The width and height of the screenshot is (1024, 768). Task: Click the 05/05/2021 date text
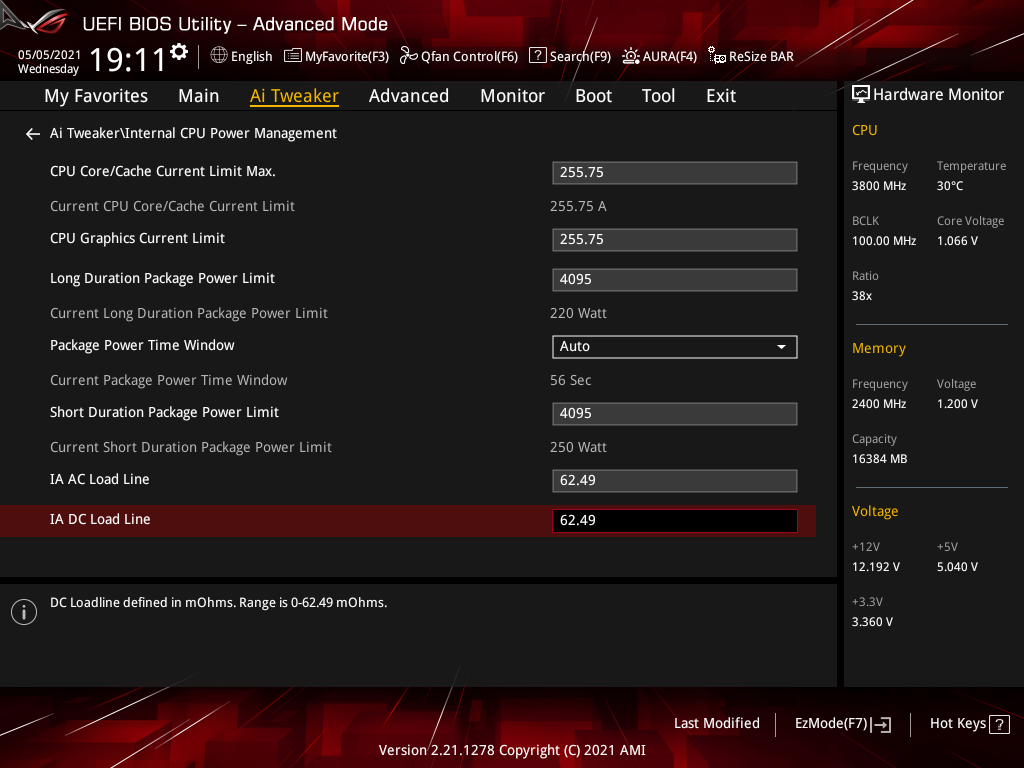pos(49,55)
